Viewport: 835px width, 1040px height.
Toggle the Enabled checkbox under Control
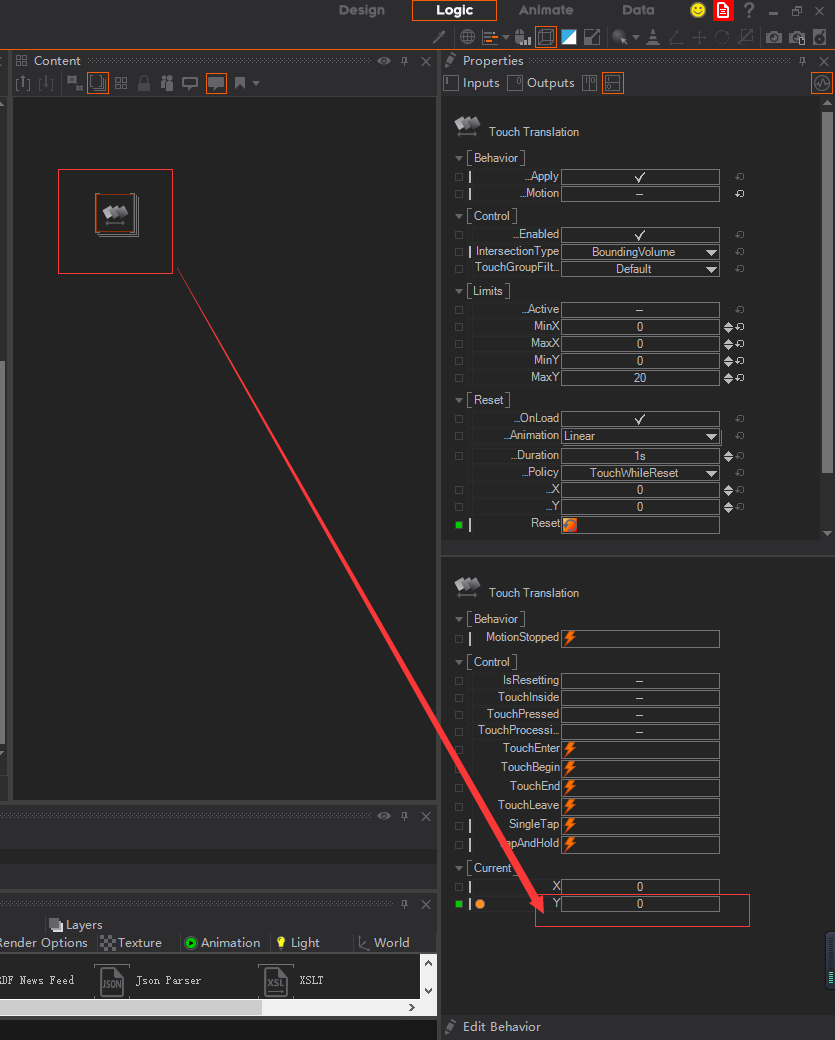tap(639, 235)
